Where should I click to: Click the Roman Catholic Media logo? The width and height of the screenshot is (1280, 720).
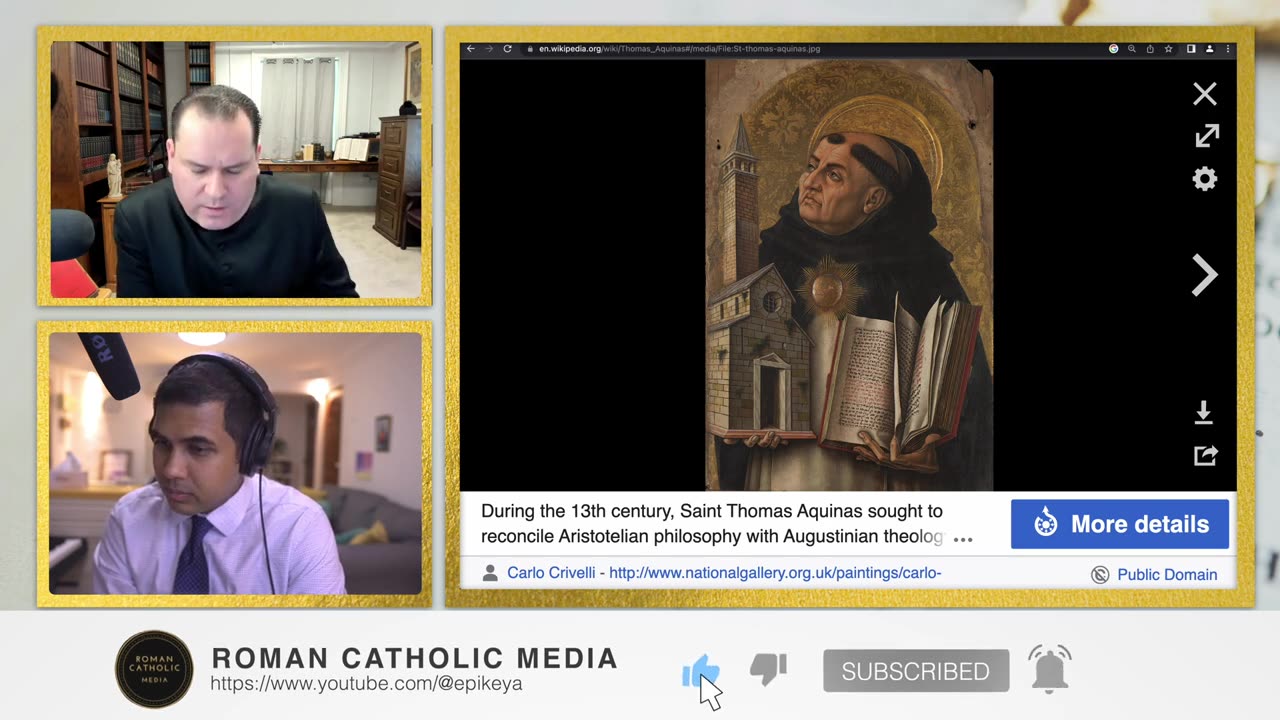(154, 669)
